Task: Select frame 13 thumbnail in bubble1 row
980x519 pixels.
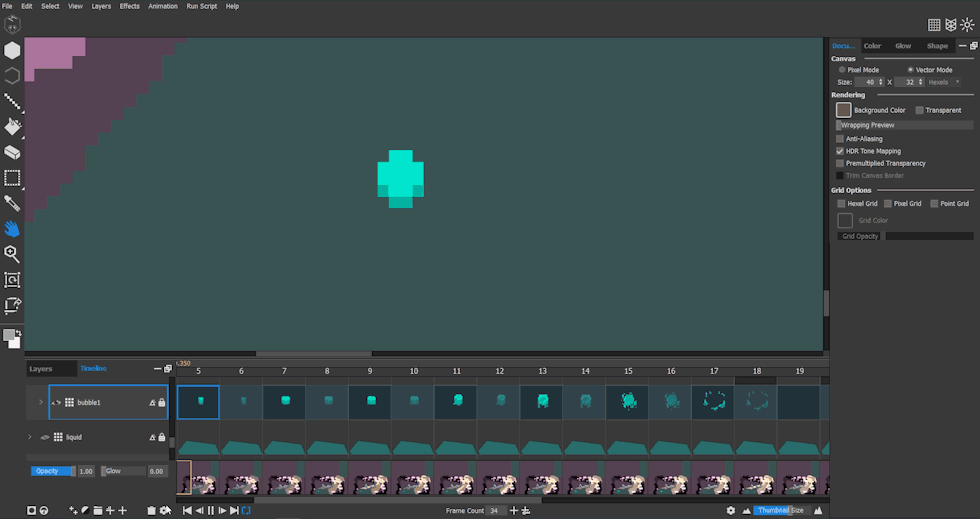Action: point(542,401)
